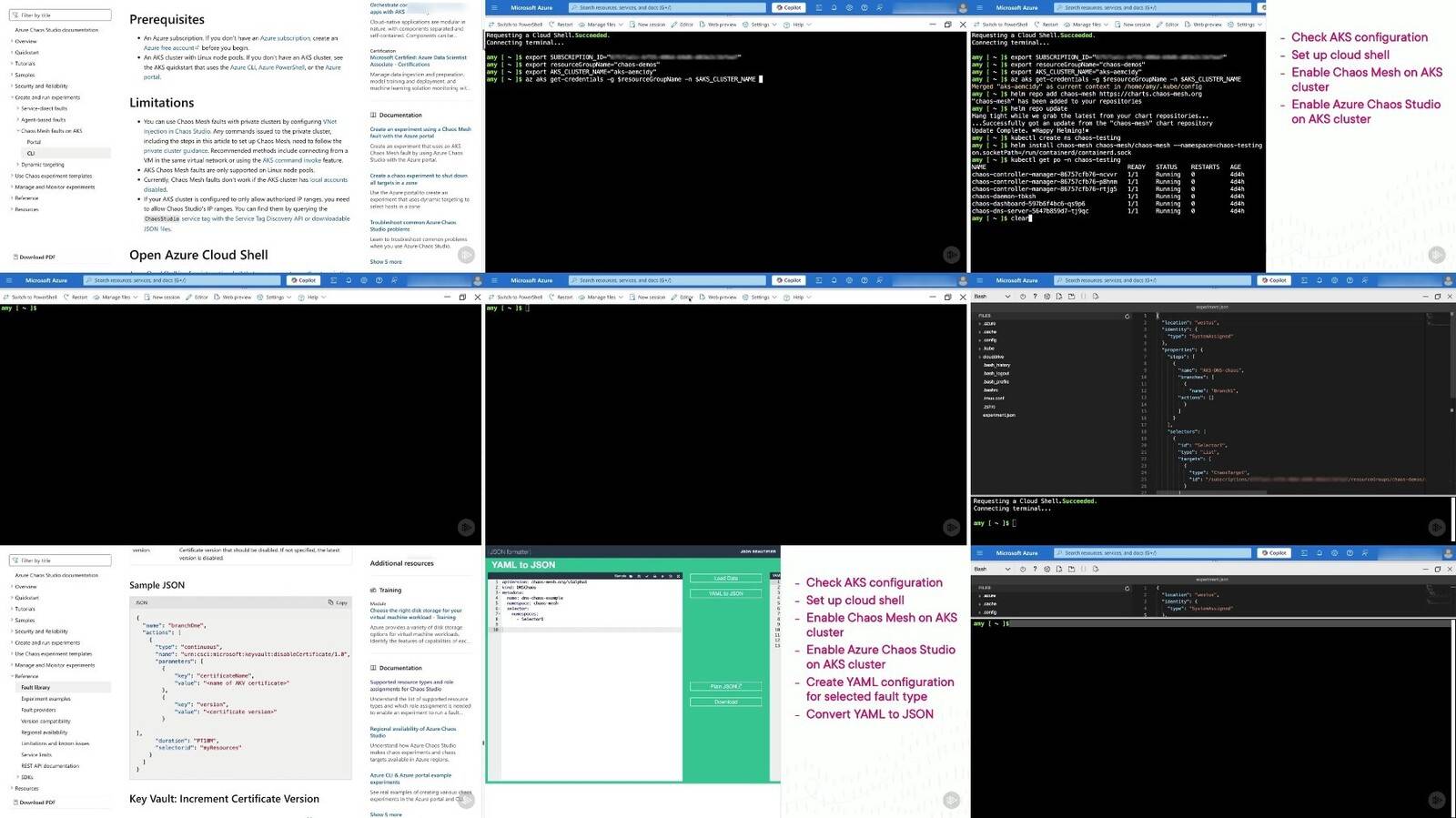Focus Azure search box in helm output frame
This screenshot has height=818, width=1456.
[x=1152, y=7]
